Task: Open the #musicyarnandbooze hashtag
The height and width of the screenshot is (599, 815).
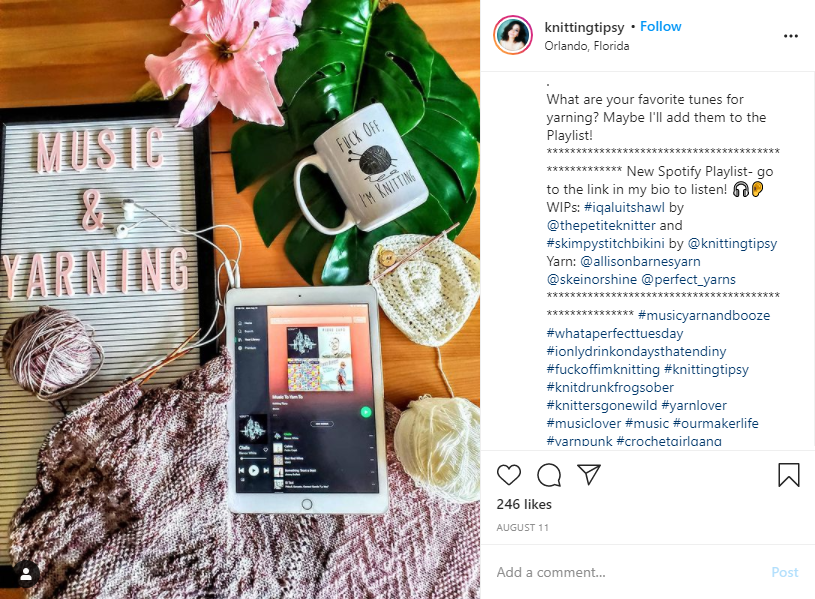Action: pyautogui.click(x=704, y=316)
